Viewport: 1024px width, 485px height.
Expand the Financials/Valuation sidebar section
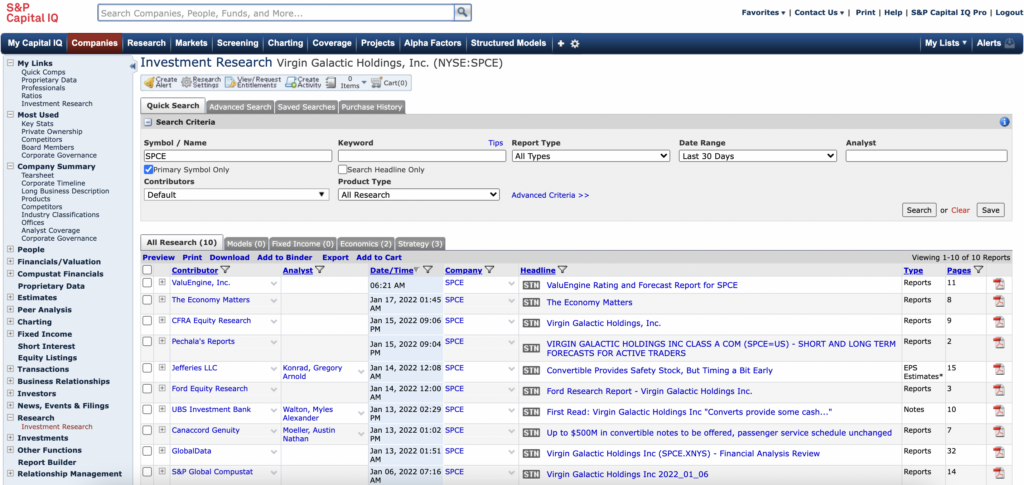[x=11, y=261]
